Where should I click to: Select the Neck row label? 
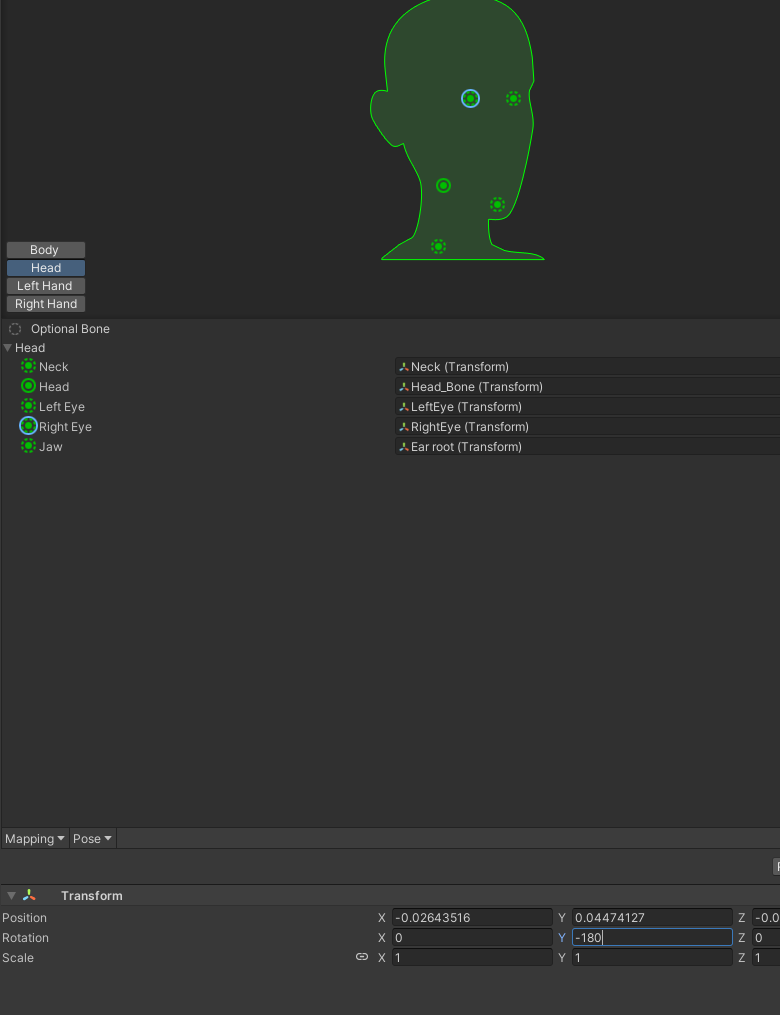[53, 367]
